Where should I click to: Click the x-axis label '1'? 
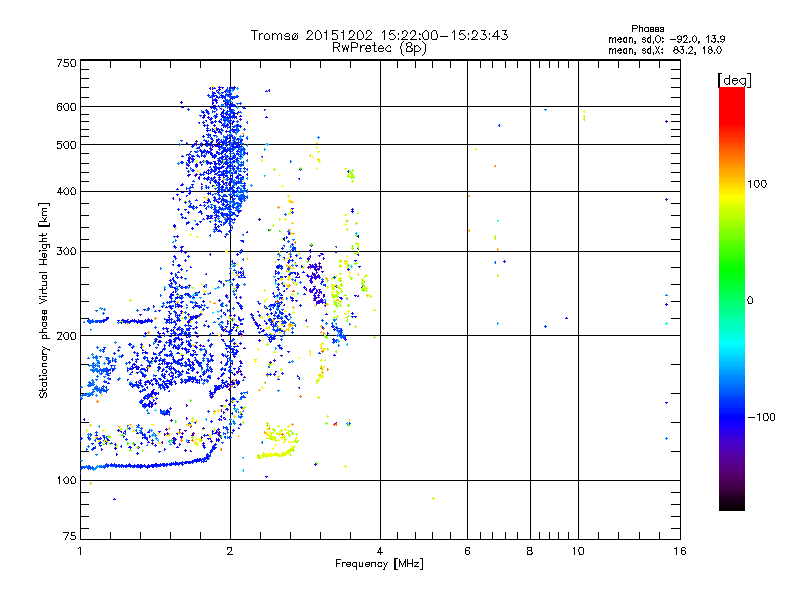[80, 551]
